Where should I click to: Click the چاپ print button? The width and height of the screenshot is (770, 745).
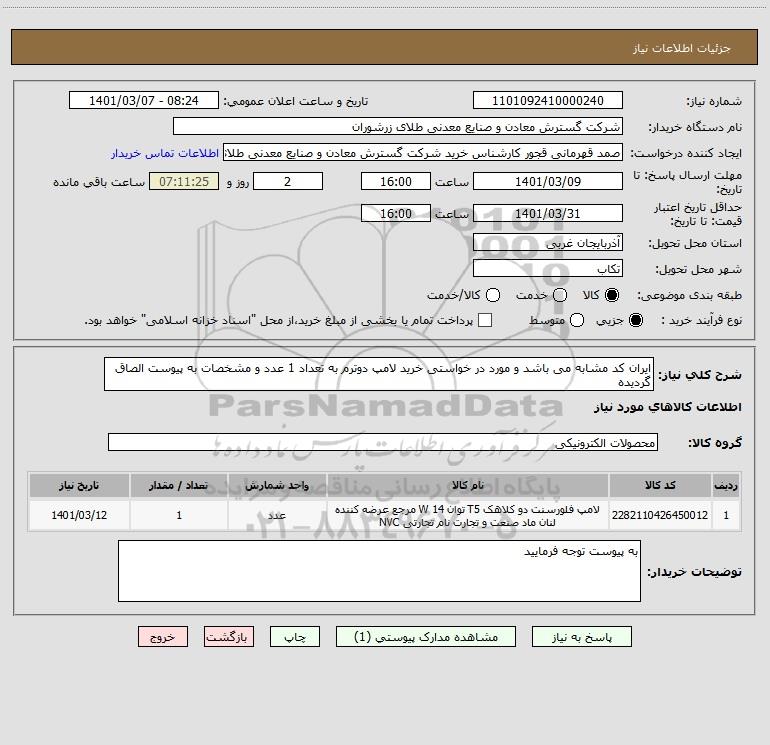coord(295,637)
